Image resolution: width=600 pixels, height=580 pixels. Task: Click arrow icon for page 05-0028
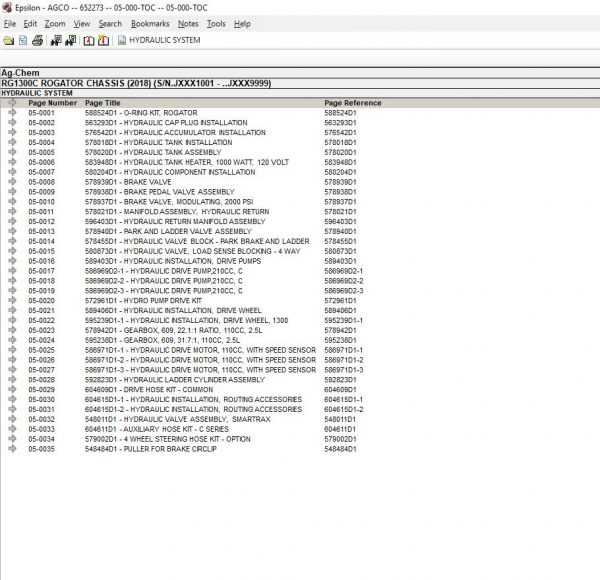(x=12, y=380)
